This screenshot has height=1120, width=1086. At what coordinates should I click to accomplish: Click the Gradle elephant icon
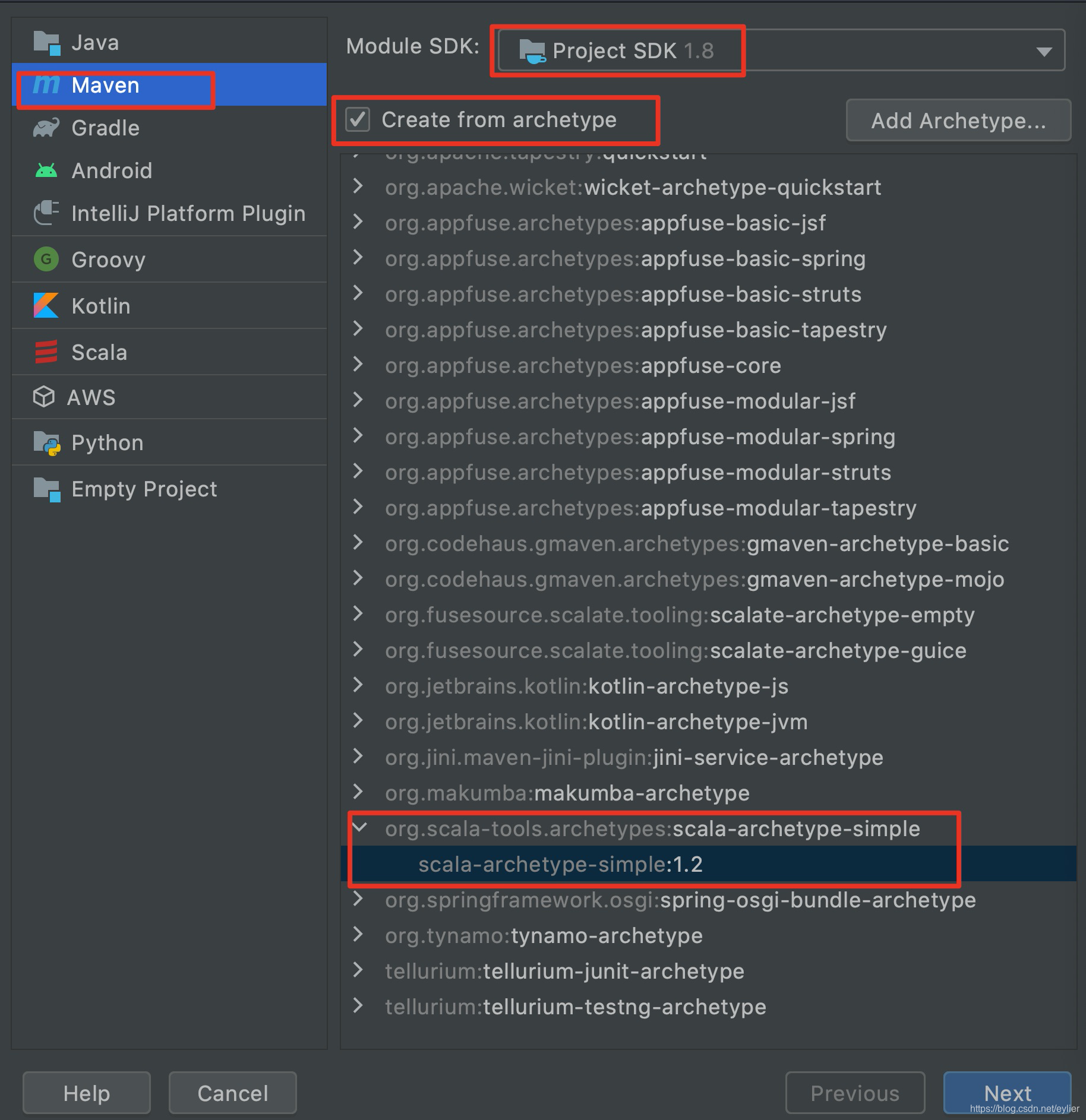pyautogui.click(x=46, y=127)
